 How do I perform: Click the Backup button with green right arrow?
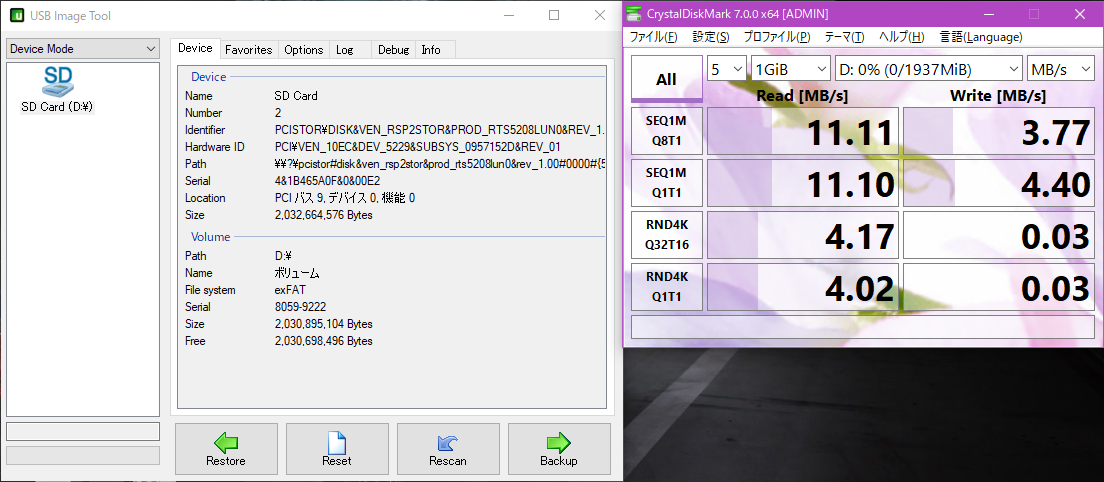pyautogui.click(x=559, y=448)
